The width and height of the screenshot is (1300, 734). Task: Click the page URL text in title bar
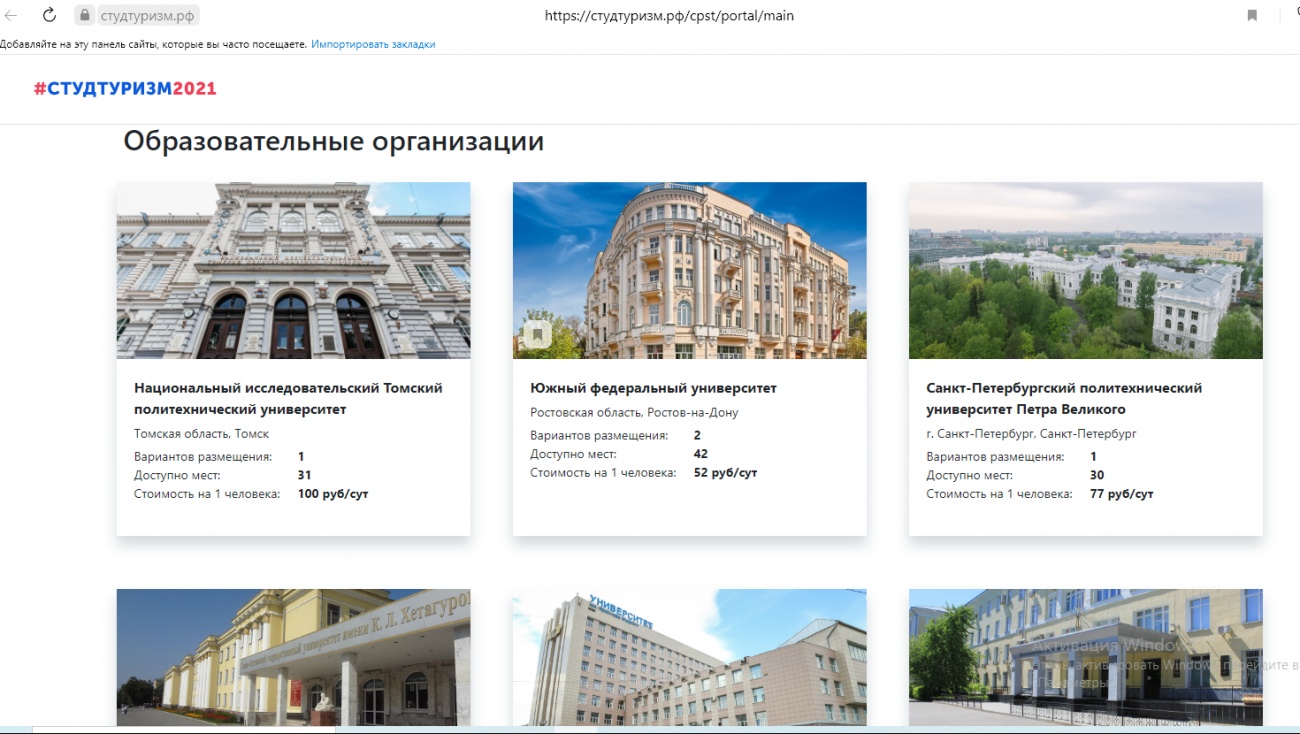669,16
